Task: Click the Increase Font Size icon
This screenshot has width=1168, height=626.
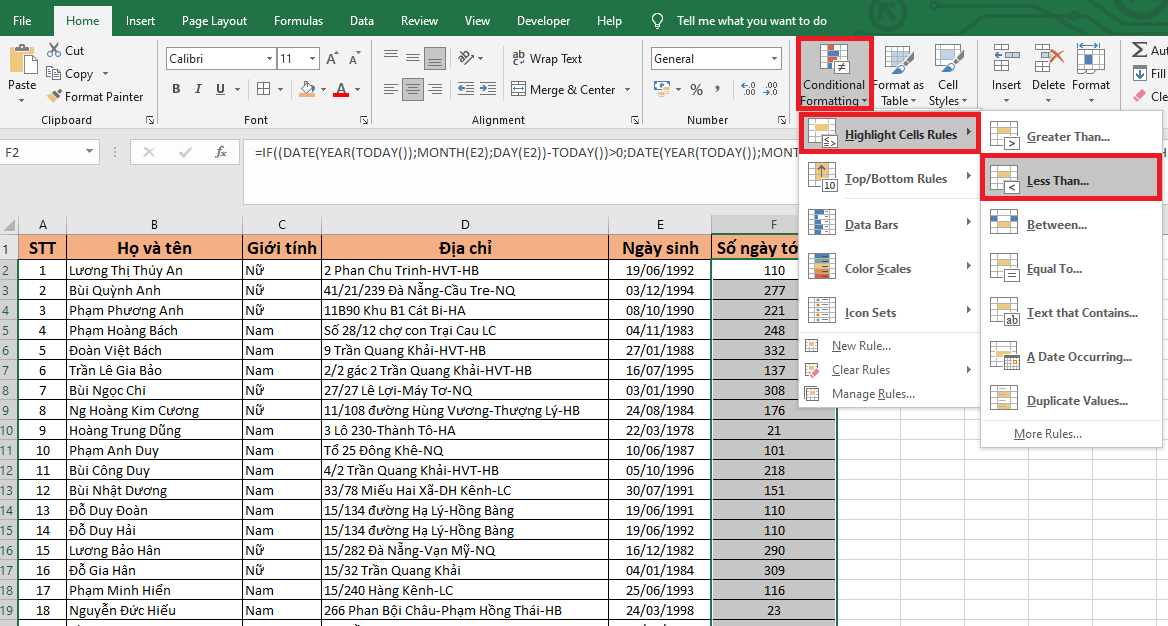Action: pos(333,59)
